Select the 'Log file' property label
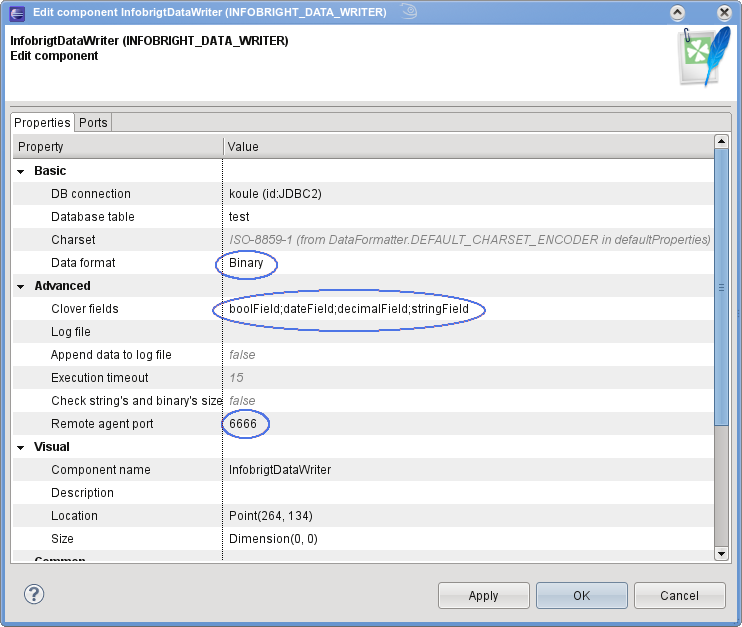 pos(71,332)
